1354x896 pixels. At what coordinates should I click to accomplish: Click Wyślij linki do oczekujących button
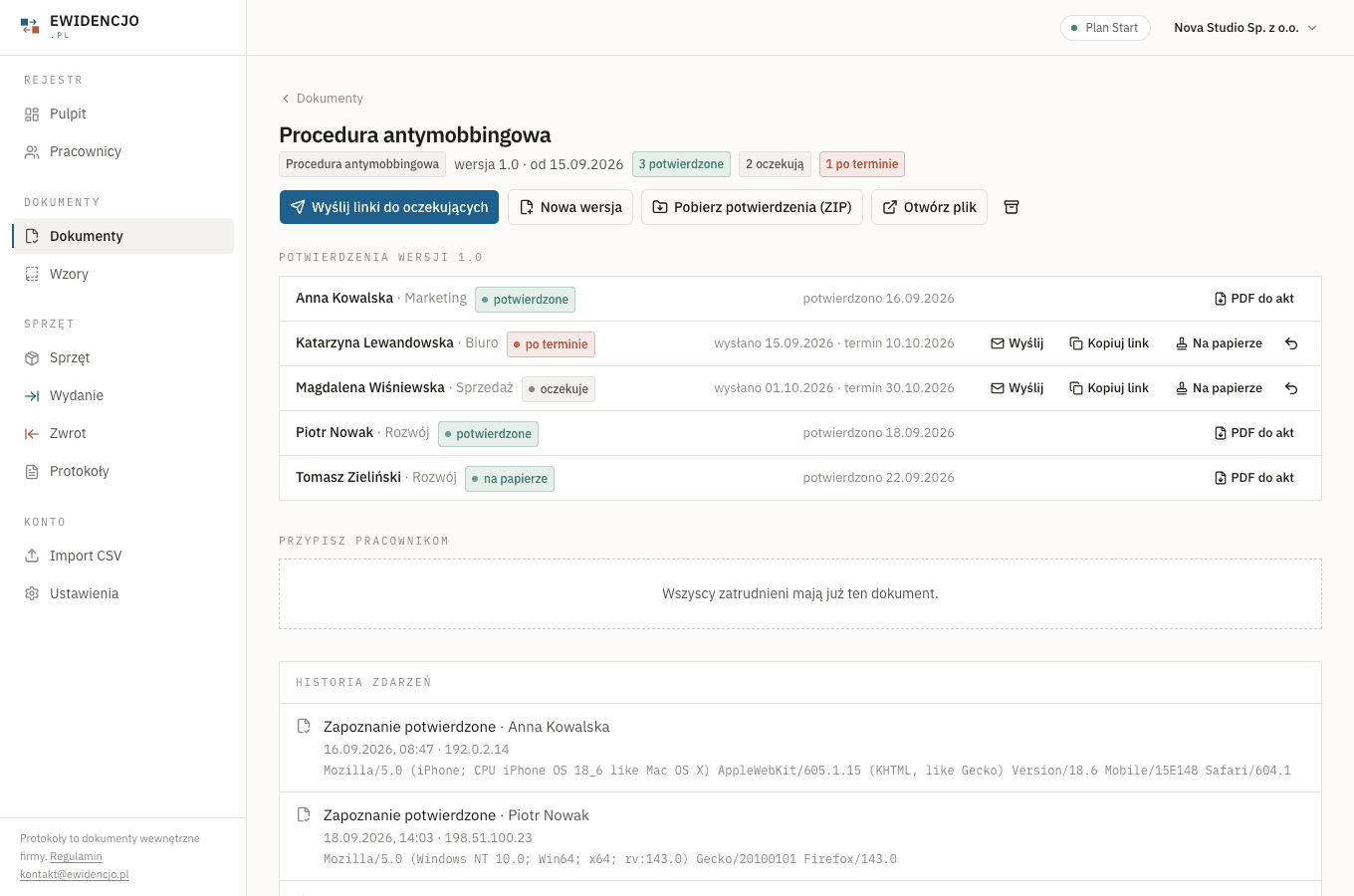click(389, 207)
